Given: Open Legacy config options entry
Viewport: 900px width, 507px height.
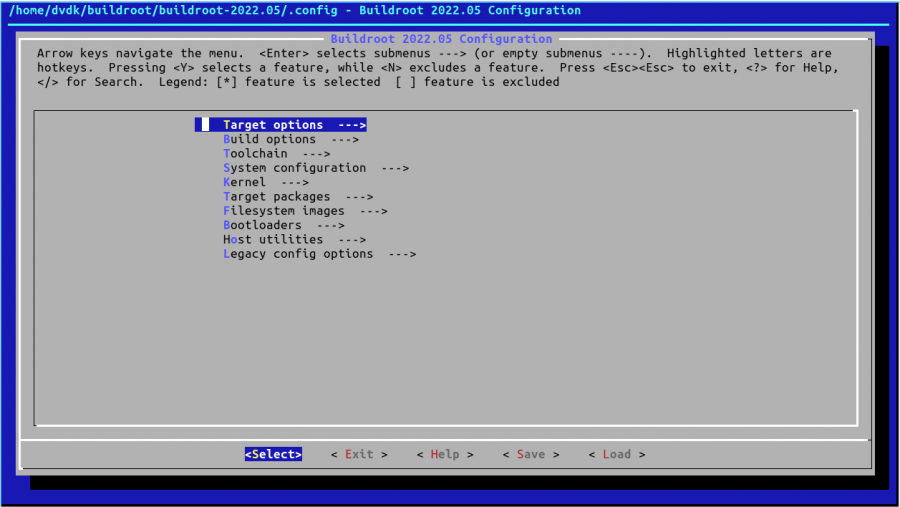Looking at the screenshot, I should pos(298,254).
